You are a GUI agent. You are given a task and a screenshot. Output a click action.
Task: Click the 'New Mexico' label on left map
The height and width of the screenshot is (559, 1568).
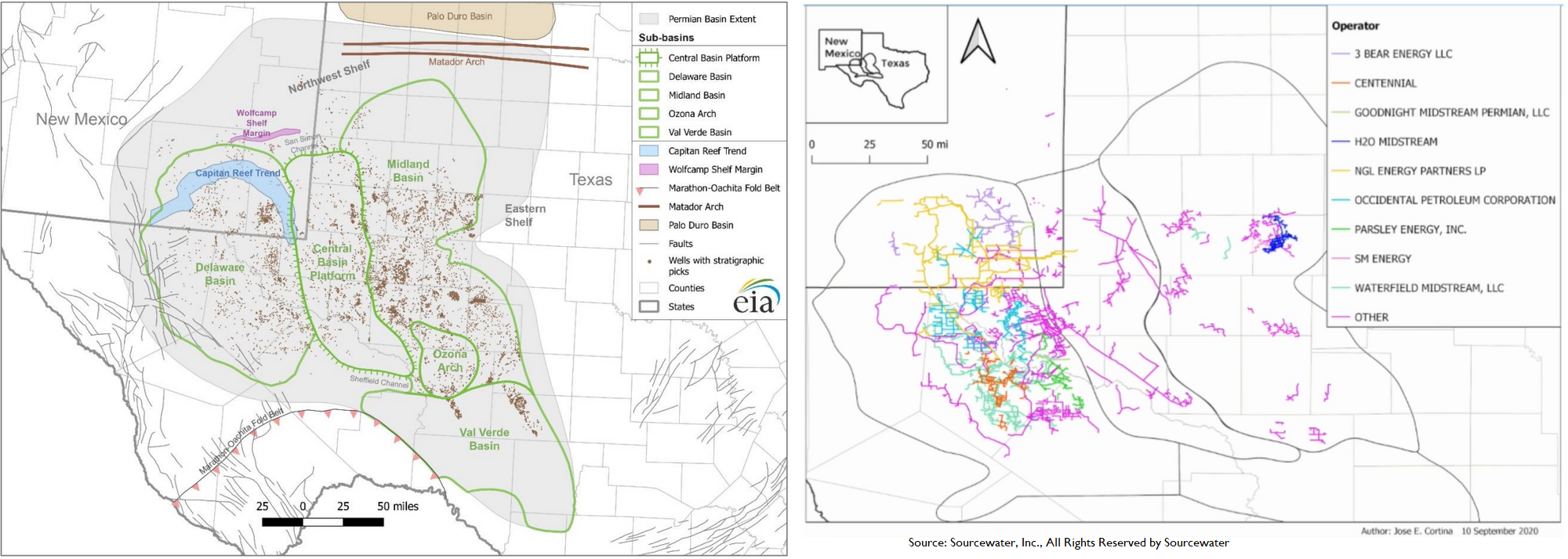pos(82,119)
